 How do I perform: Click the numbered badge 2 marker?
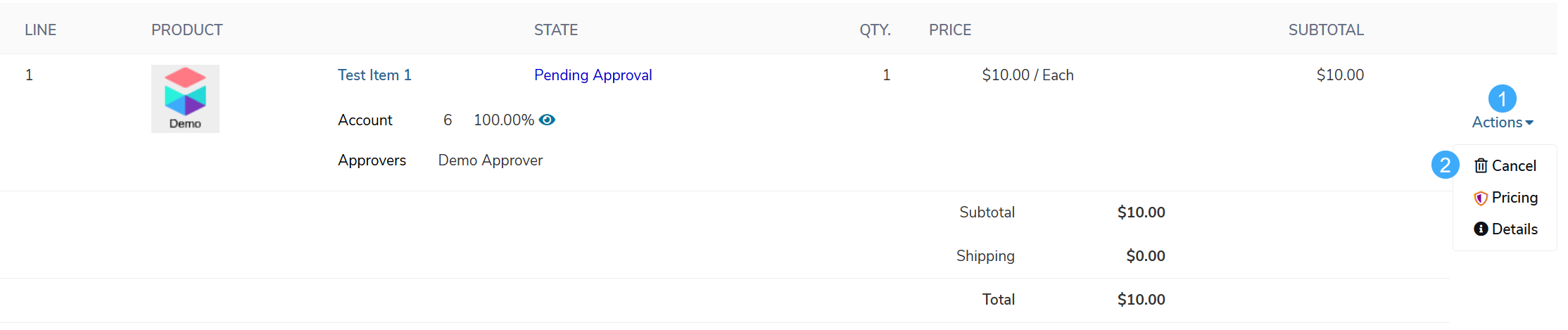[x=1445, y=165]
